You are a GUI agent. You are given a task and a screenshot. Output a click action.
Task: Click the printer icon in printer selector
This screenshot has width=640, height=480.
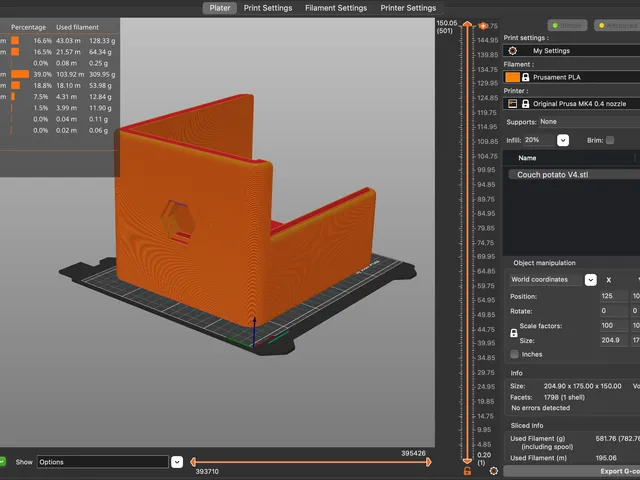tap(512, 104)
